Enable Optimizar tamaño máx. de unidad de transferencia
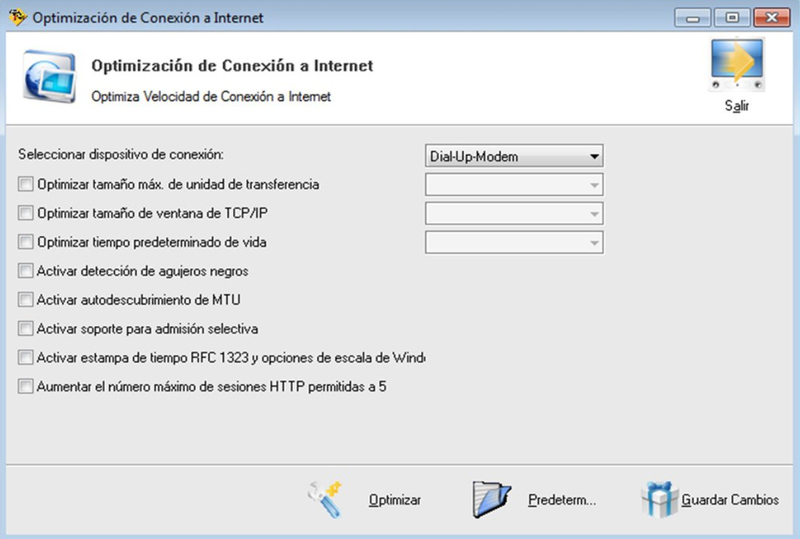The width and height of the screenshot is (800, 539). [25, 184]
